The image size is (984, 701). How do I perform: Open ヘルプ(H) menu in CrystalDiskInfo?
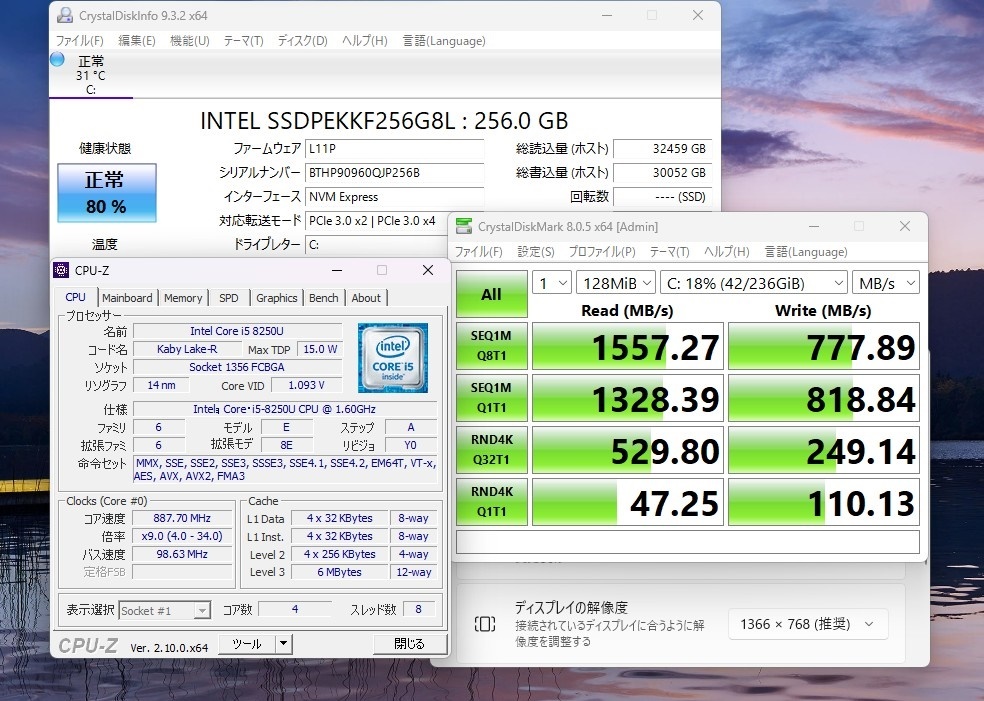point(365,41)
